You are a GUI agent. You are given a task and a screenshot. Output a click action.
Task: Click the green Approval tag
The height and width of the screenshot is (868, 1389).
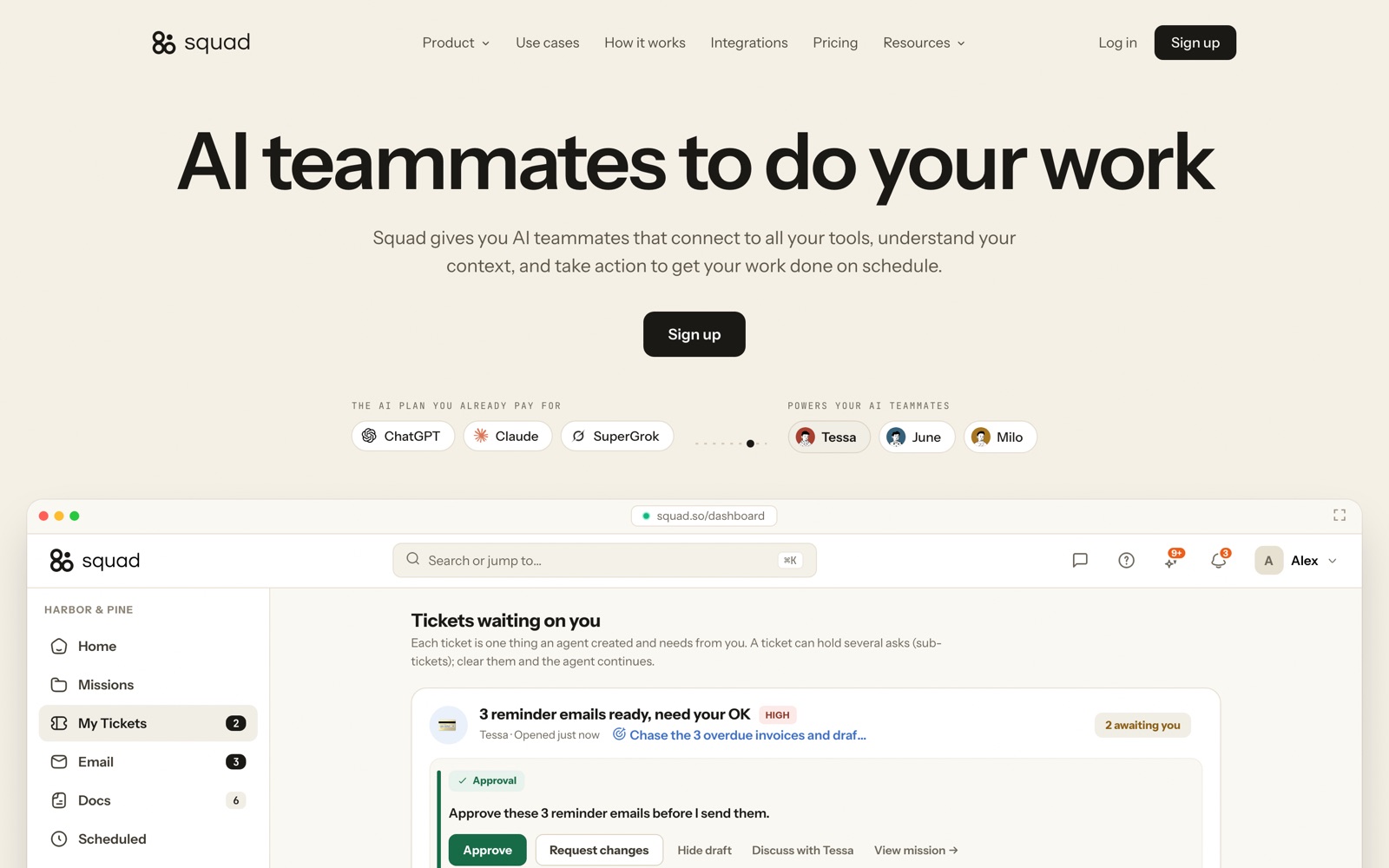coord(487,780)
